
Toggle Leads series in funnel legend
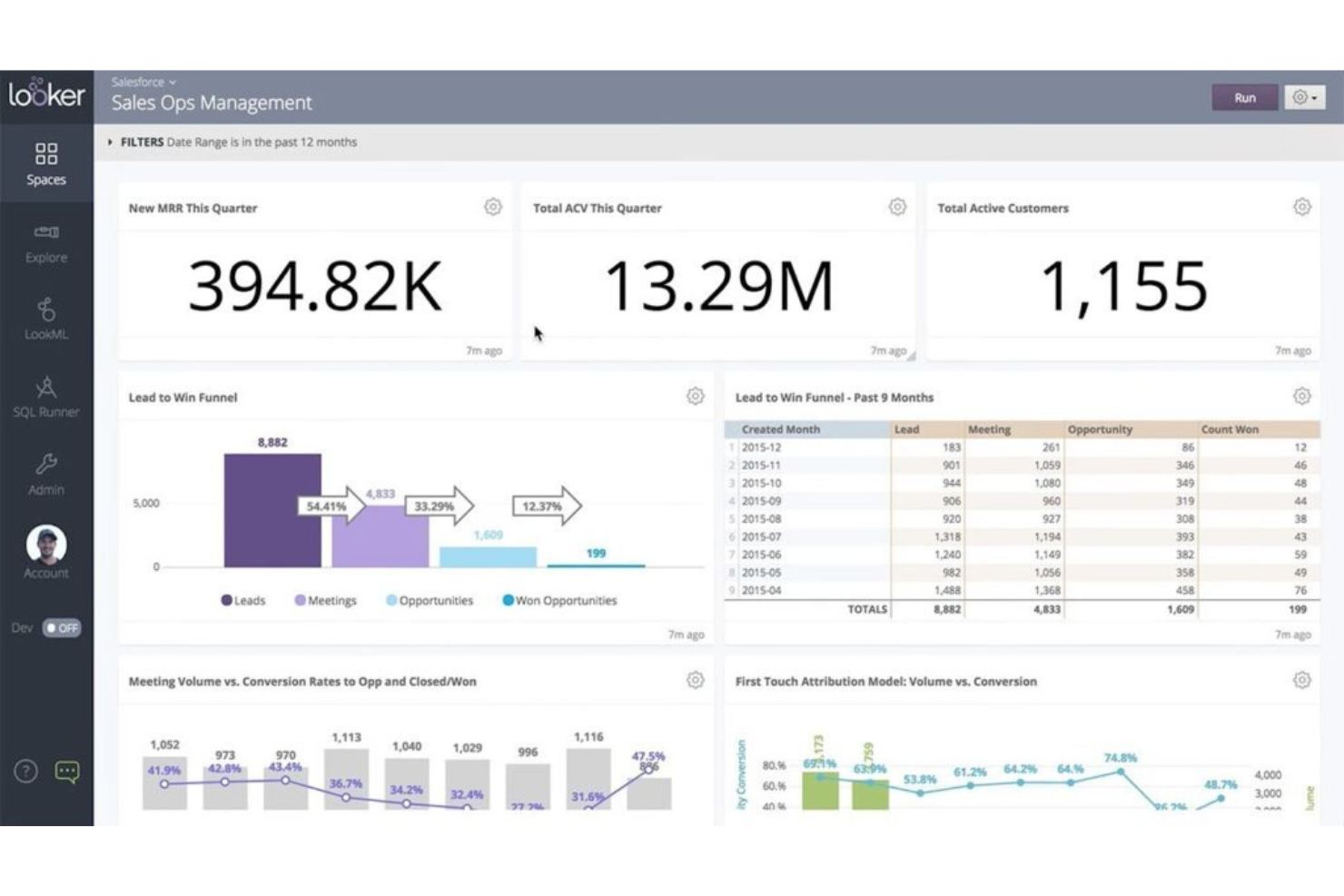point(243,600)
